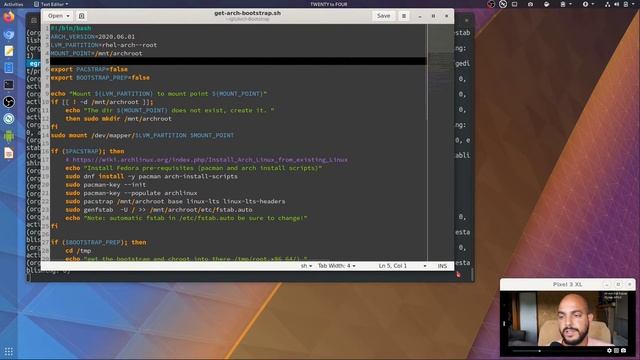The image size is (640, 360).
Task: Click the pacman-key --populate archlinux line
Action: 131,193
